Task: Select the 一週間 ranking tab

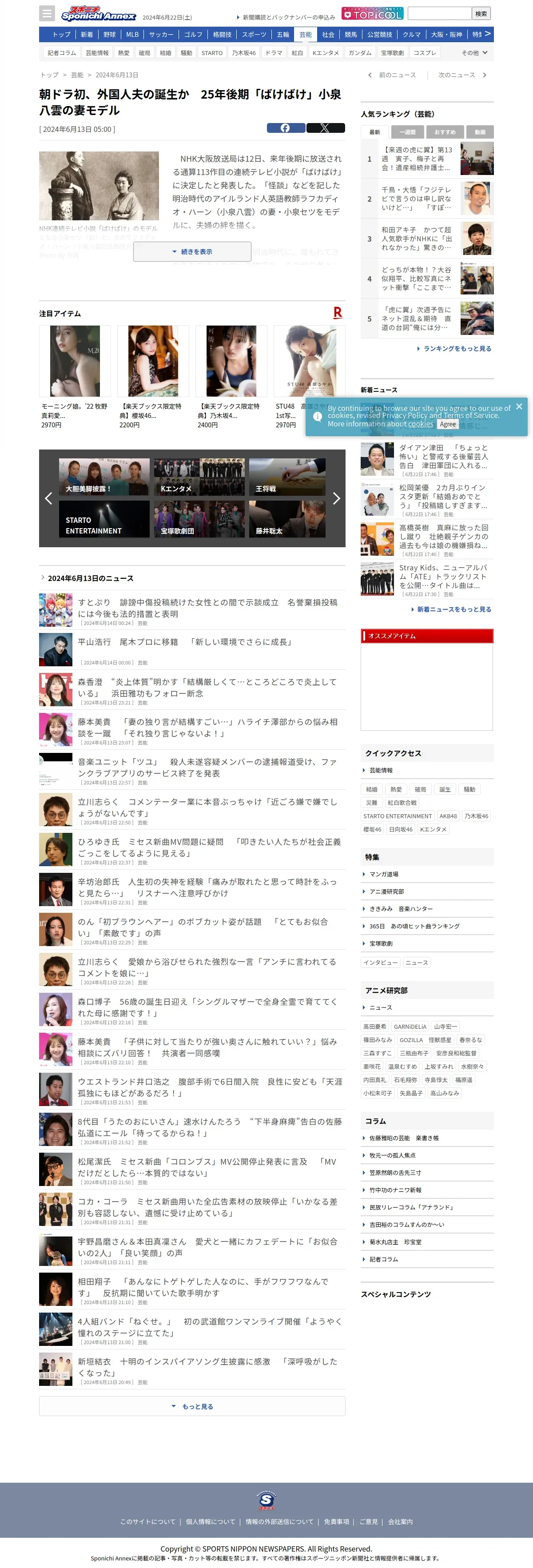Action: pyautogui.click(x=408, y=132)
